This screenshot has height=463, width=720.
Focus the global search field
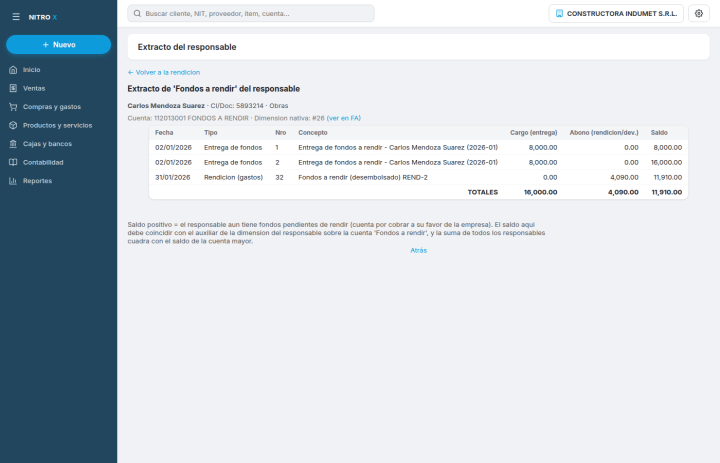pyautogui.click(x=251, y=13)
